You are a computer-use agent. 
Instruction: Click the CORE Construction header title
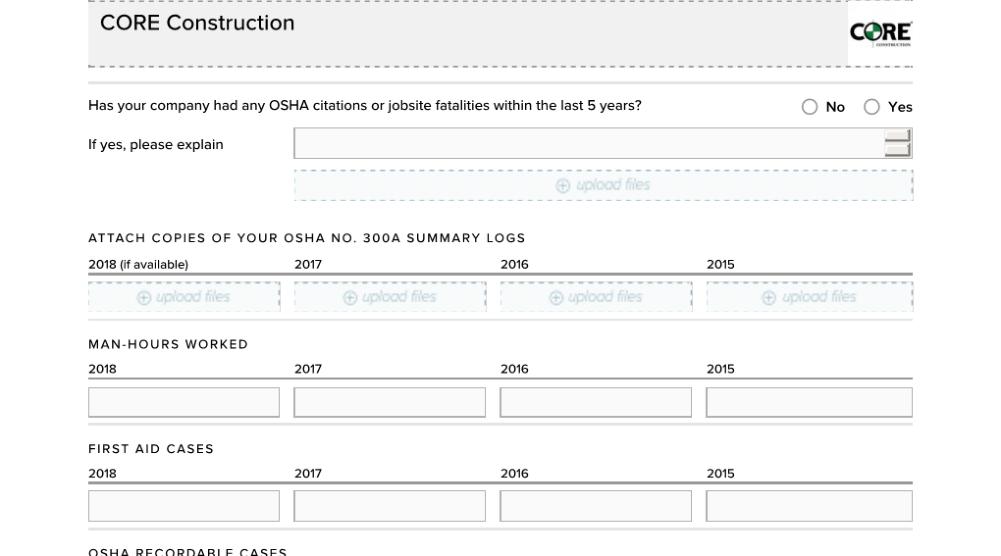pos(197,23)
